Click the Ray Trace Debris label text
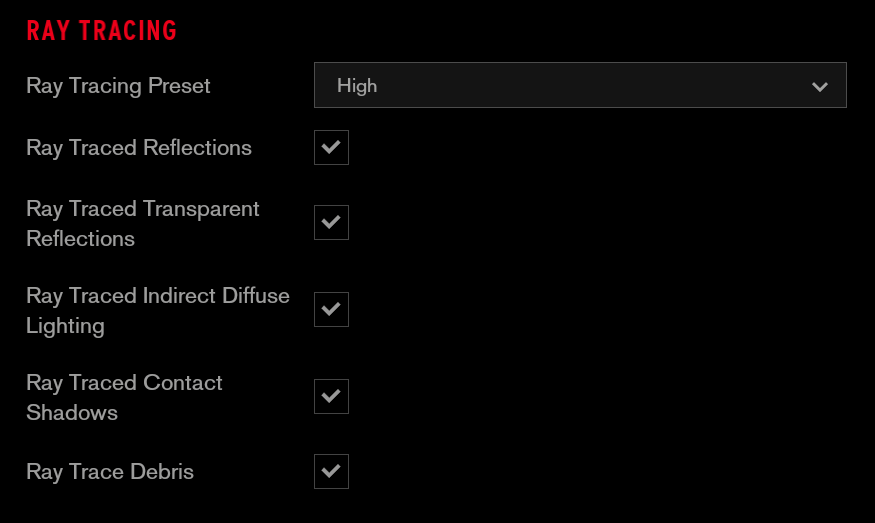This screenshot has height=523, width=875. [x=110, y=472]
